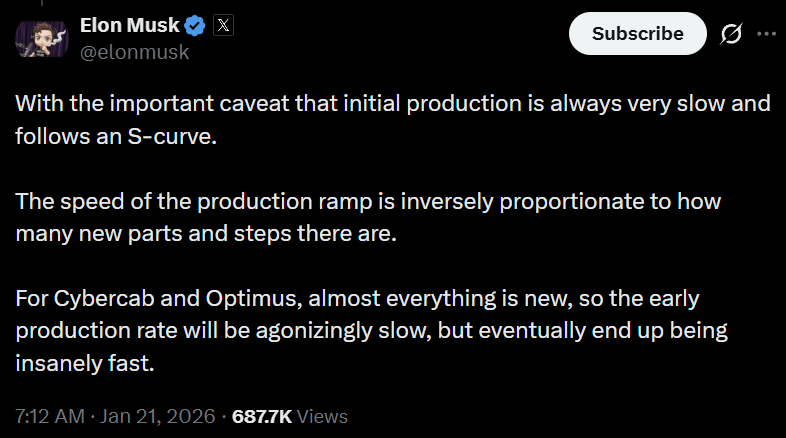Click the 687.7K view count number
786x438 pixels.
click(263, 415)
